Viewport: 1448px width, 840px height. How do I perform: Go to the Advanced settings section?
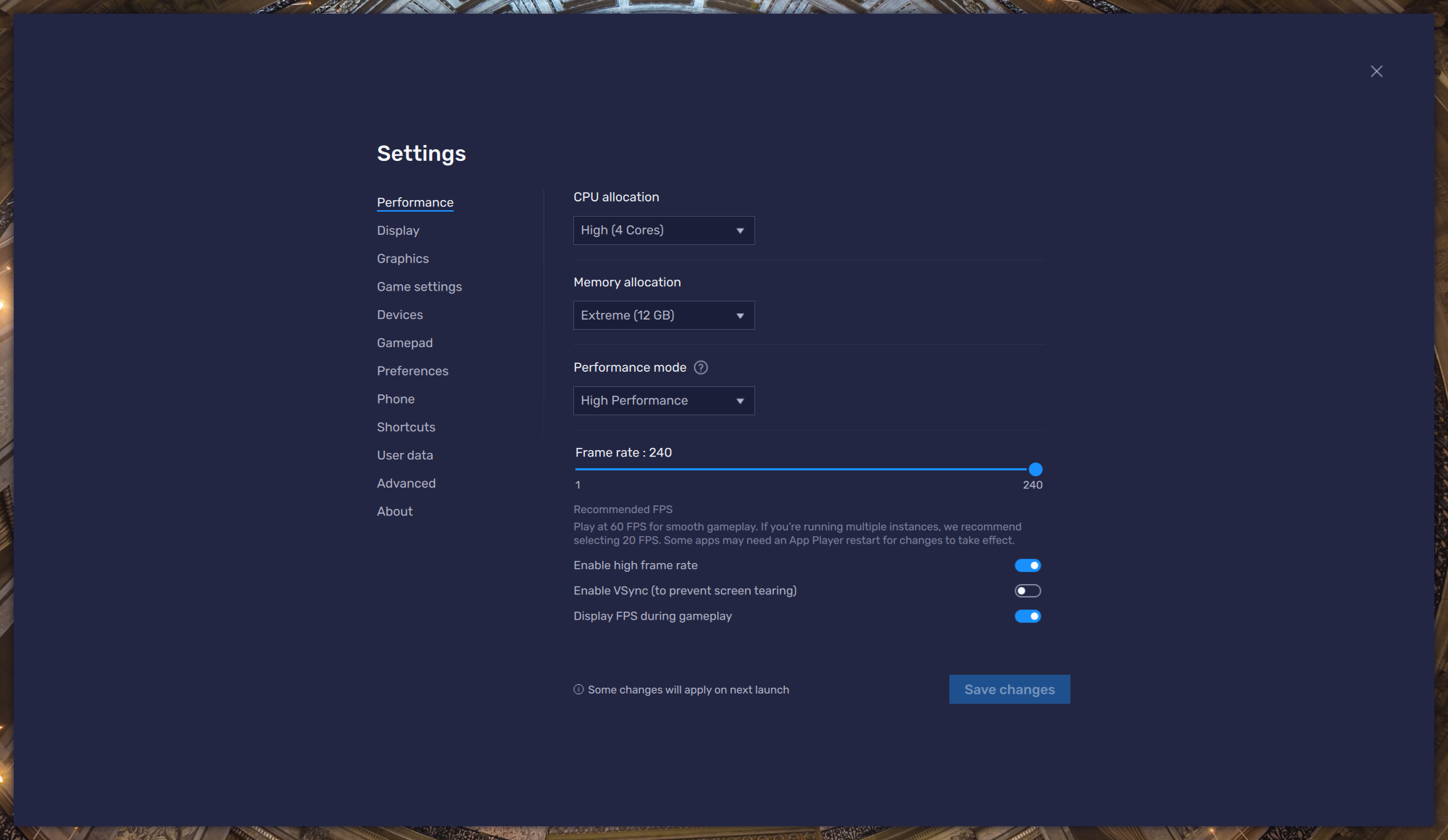point(406,483)
